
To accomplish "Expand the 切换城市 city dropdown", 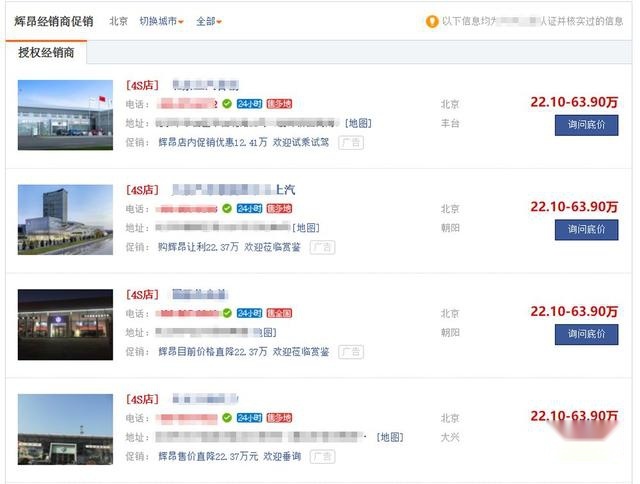I will tap(162, 21).
